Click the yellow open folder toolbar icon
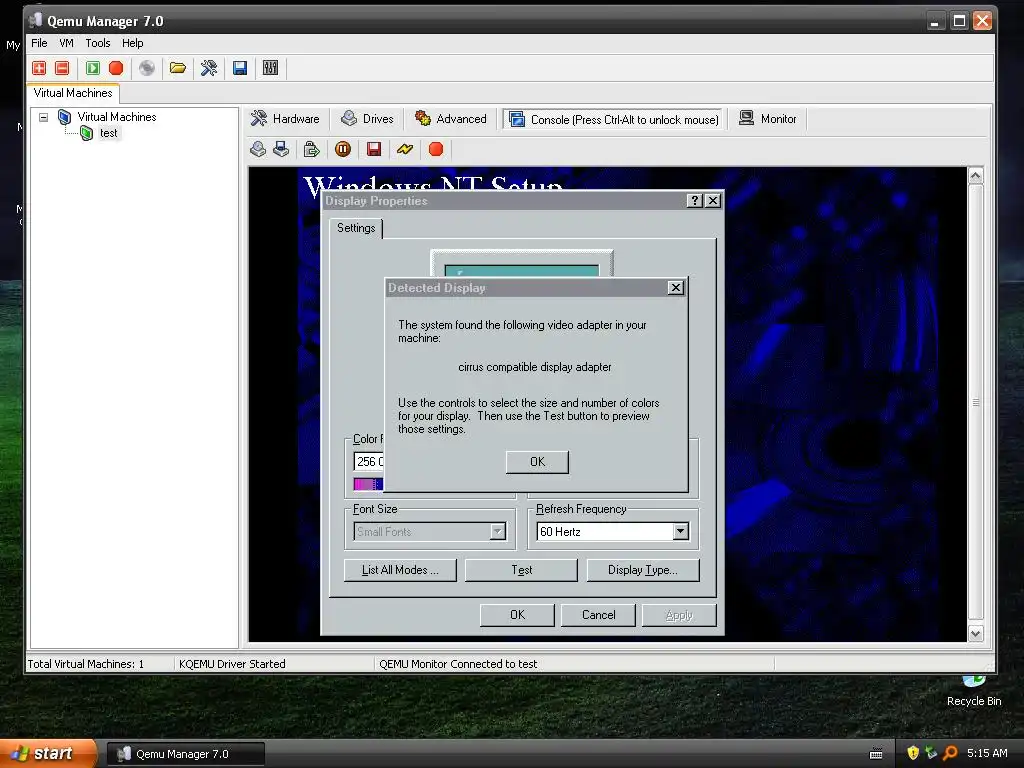This screenshot has height=768, width=1024. 178,68
